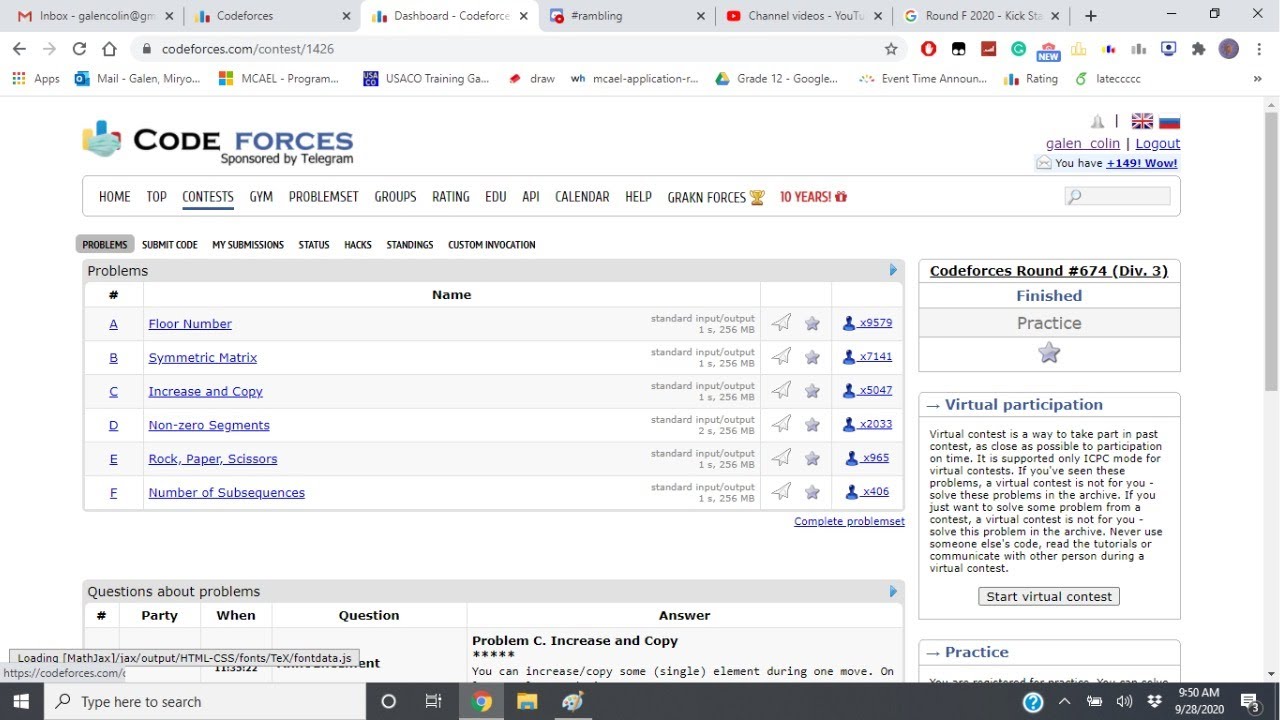Expand Questions about problems arrow
The width and height of the screenshot is (1280, 720).
pos(893,591)
